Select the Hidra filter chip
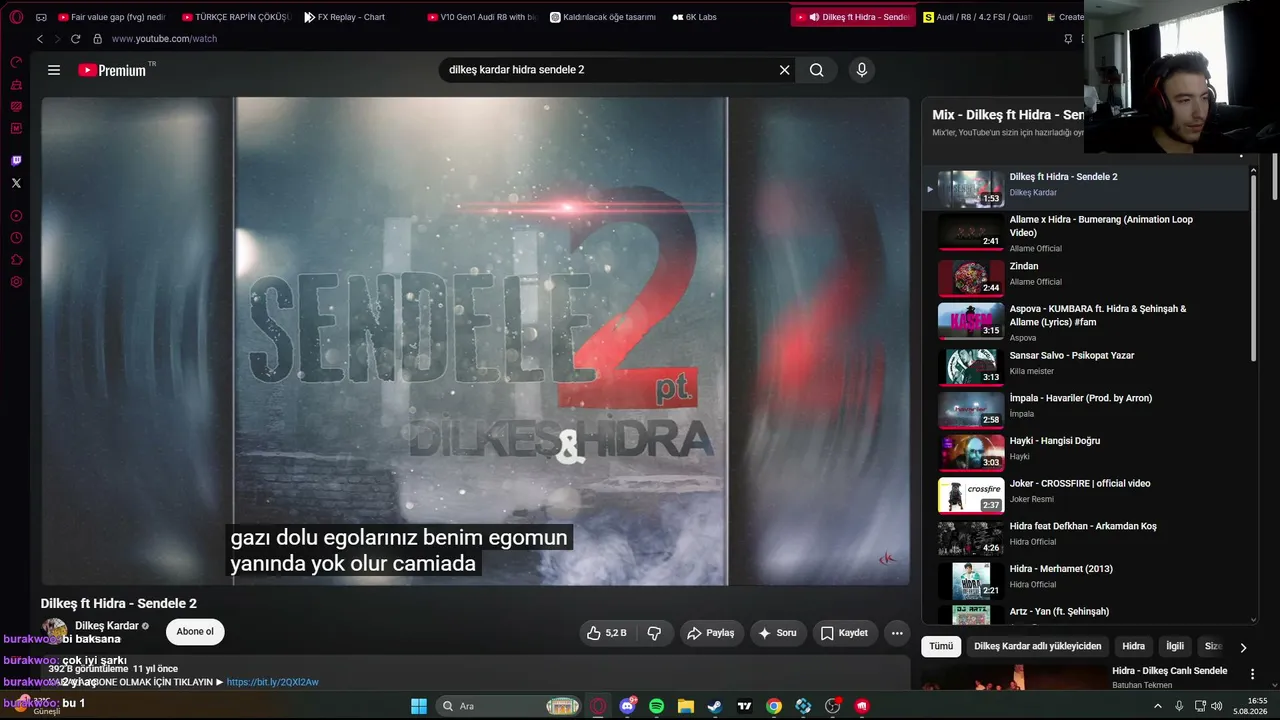 (1134, 646)
